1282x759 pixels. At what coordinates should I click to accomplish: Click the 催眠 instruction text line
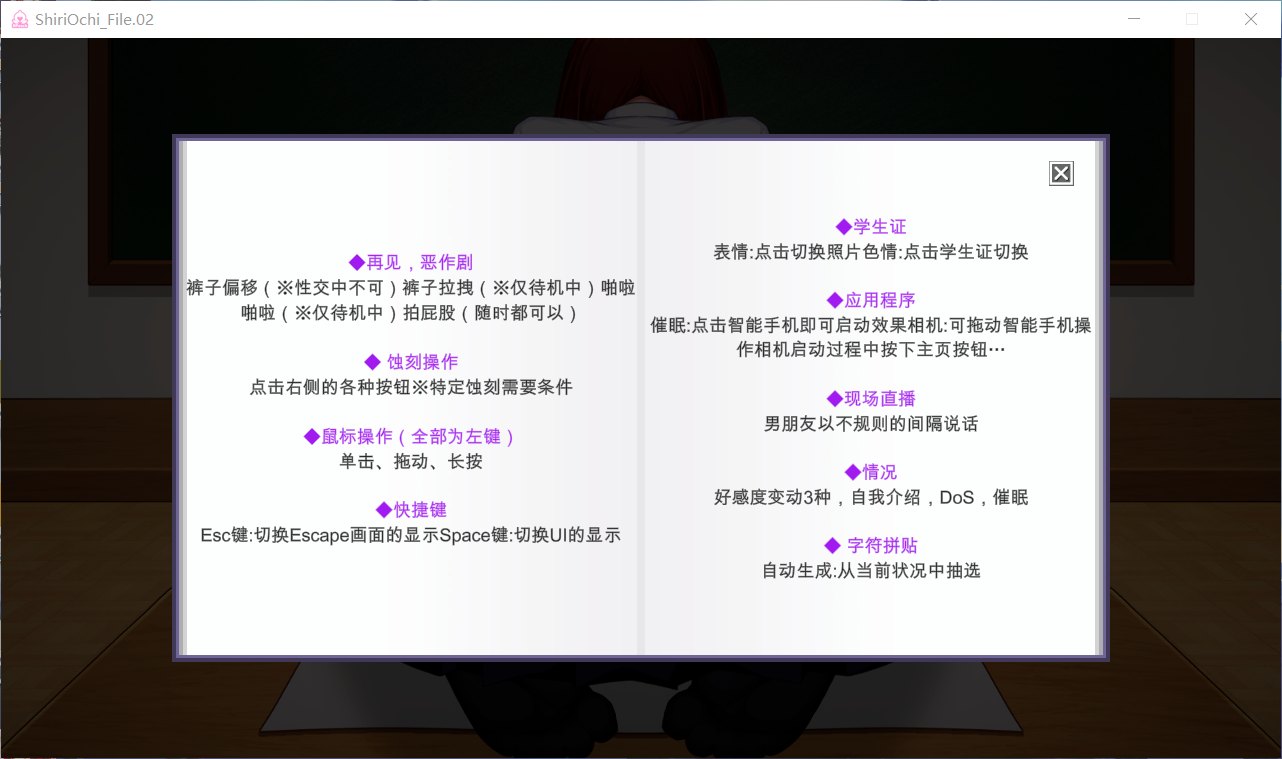[871, 325]
